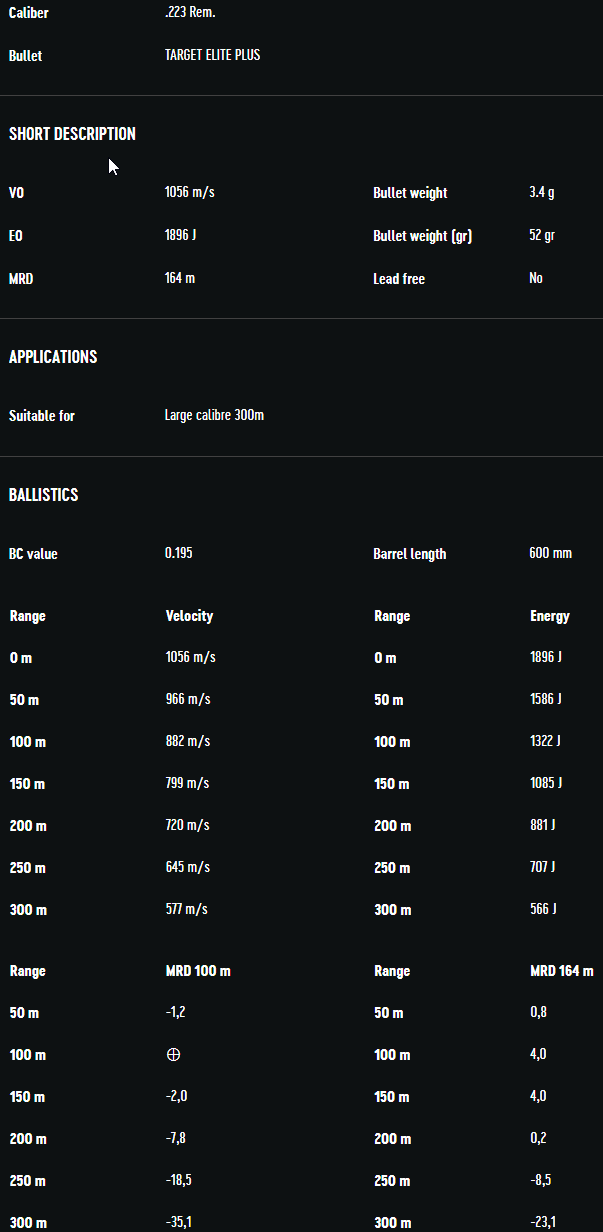
Task: Click the 1896 J E0 value in short description
Action: [x=180, y=235]
